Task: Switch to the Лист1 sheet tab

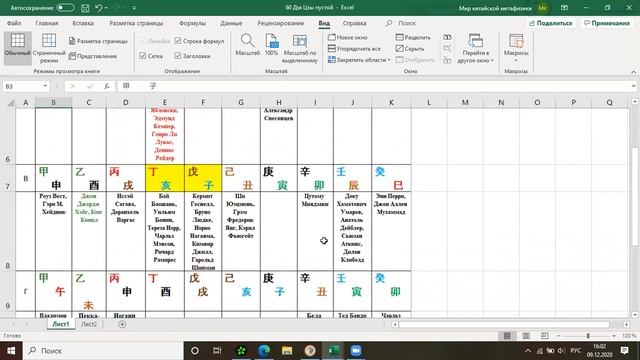Action: coord(61,324)
